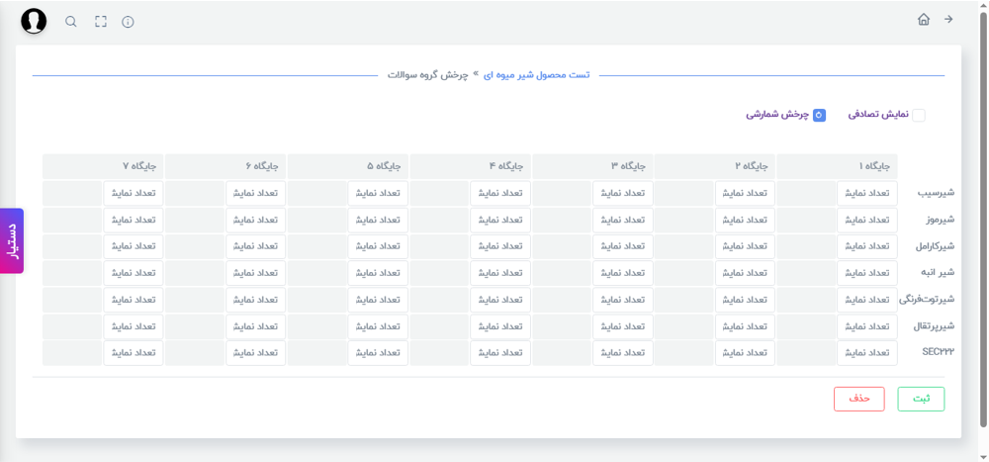Click the search magnifier icon
This screenshot has width=990, height=462.
[71, 21]
